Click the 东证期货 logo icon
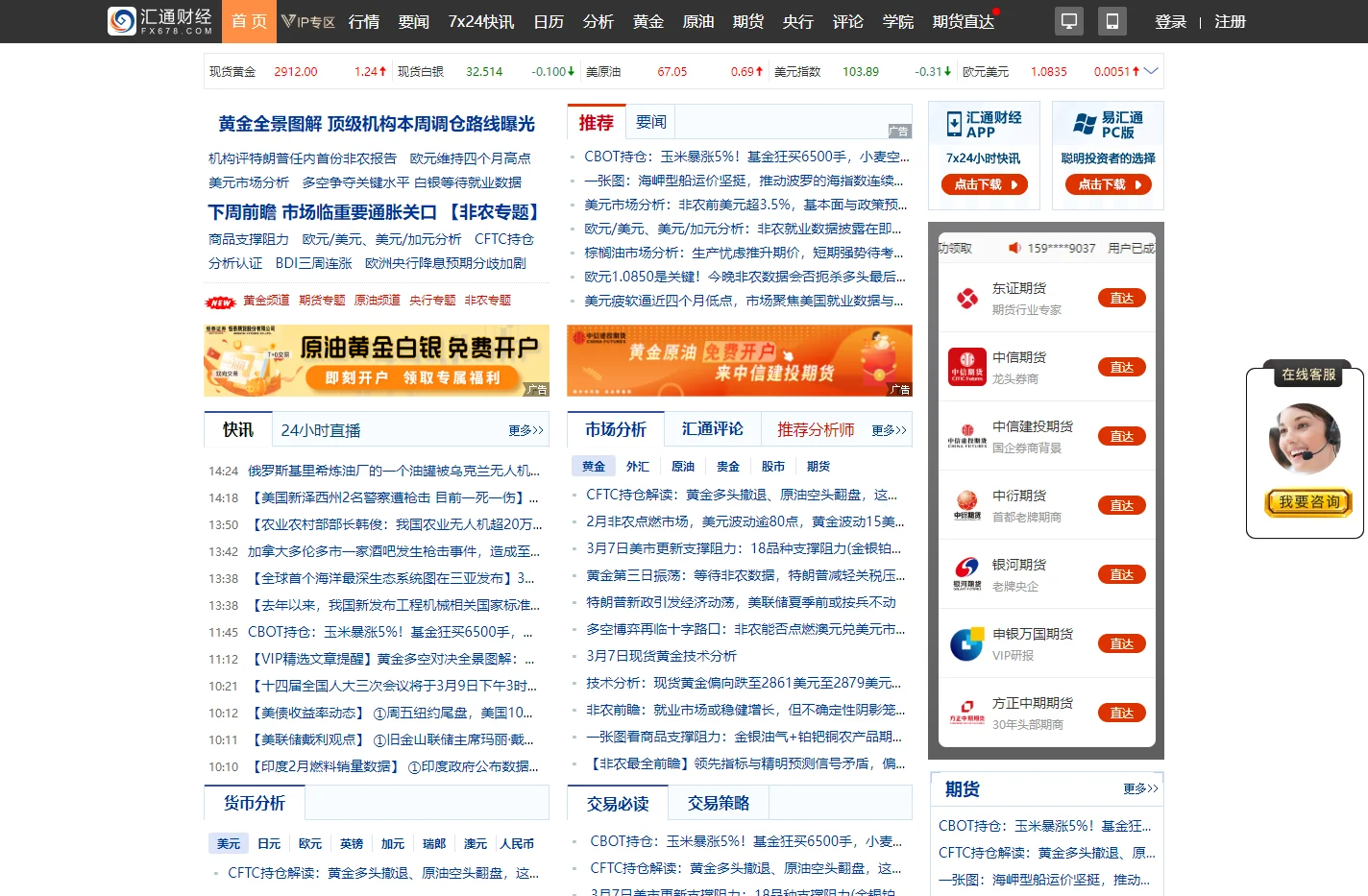Viewport: 1368px width, 896px height. click(967, 299)
